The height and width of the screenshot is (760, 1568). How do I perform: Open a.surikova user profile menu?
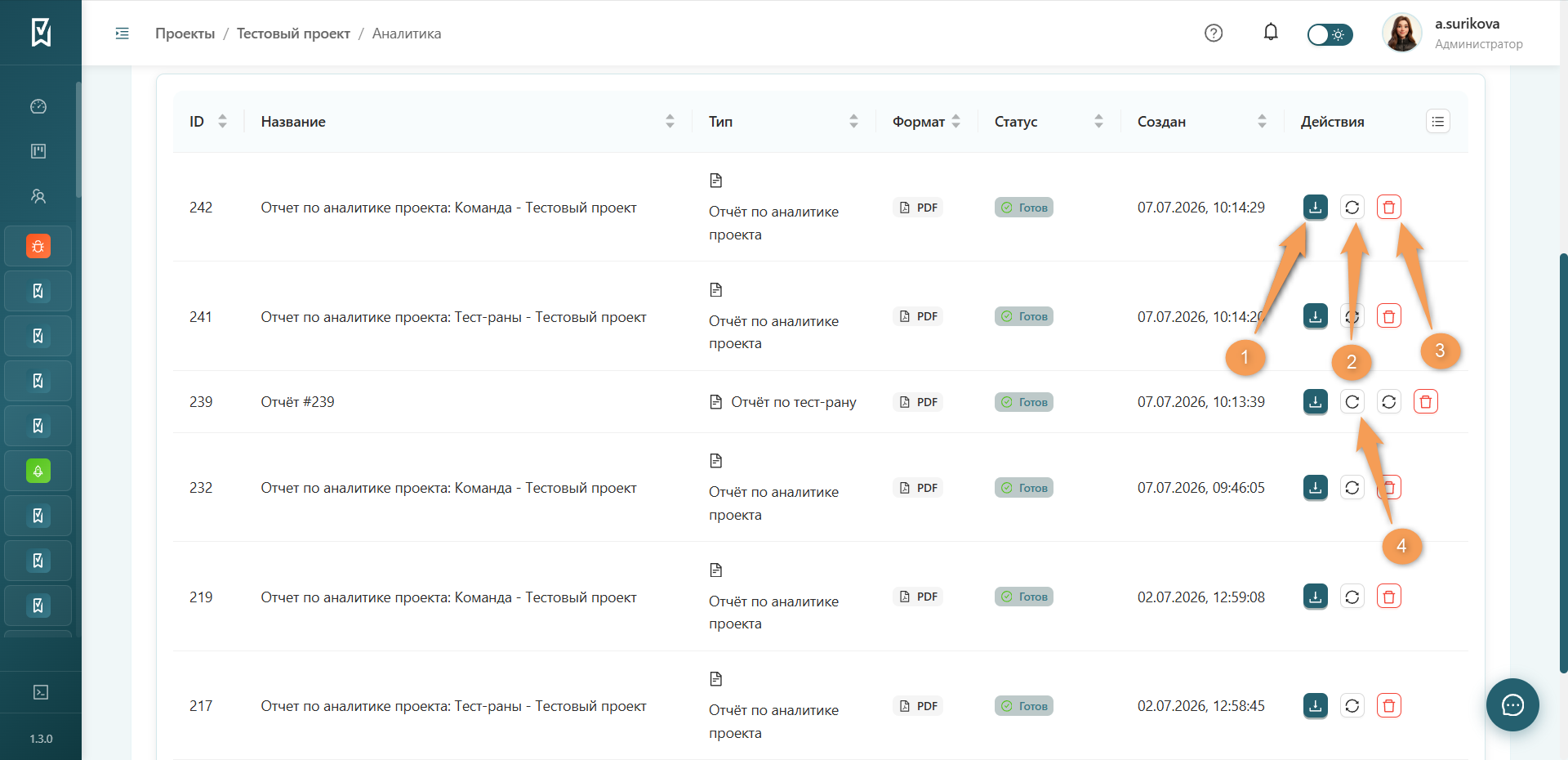[x=1452, y=34]
